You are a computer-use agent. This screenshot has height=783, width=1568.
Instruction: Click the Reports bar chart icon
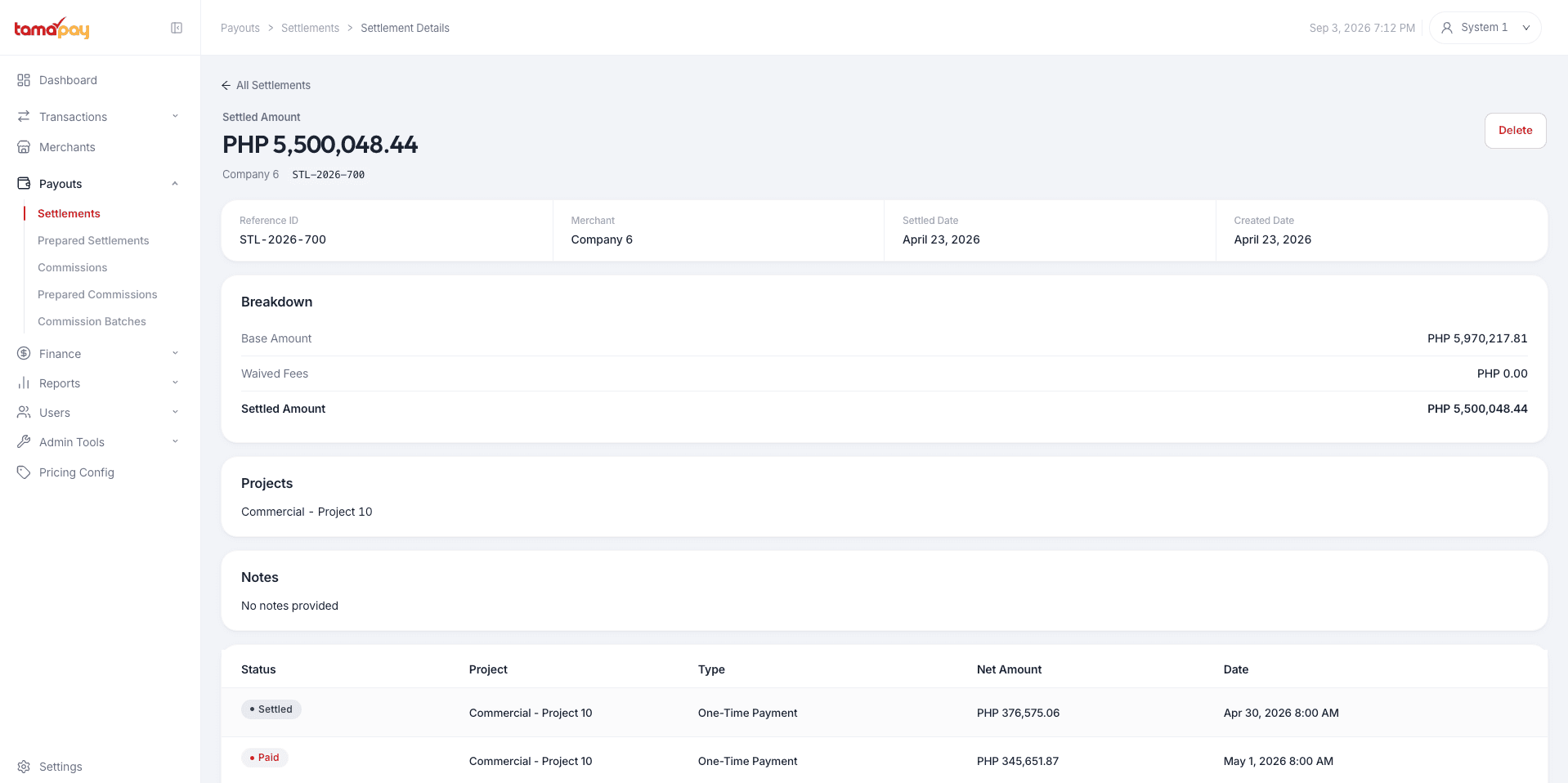click(24, 383)
